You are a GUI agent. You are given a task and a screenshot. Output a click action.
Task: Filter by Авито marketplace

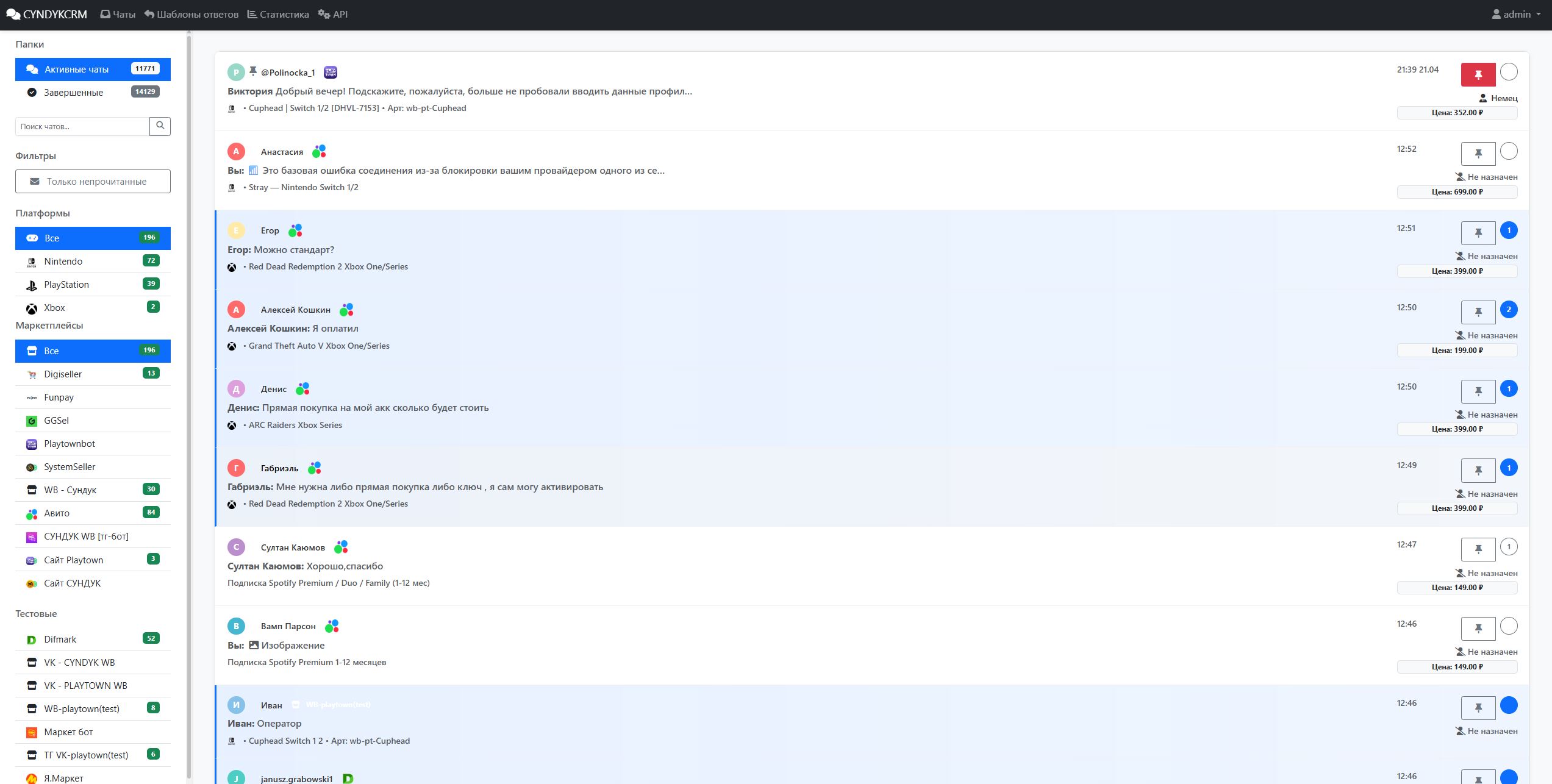coord(93,513)
